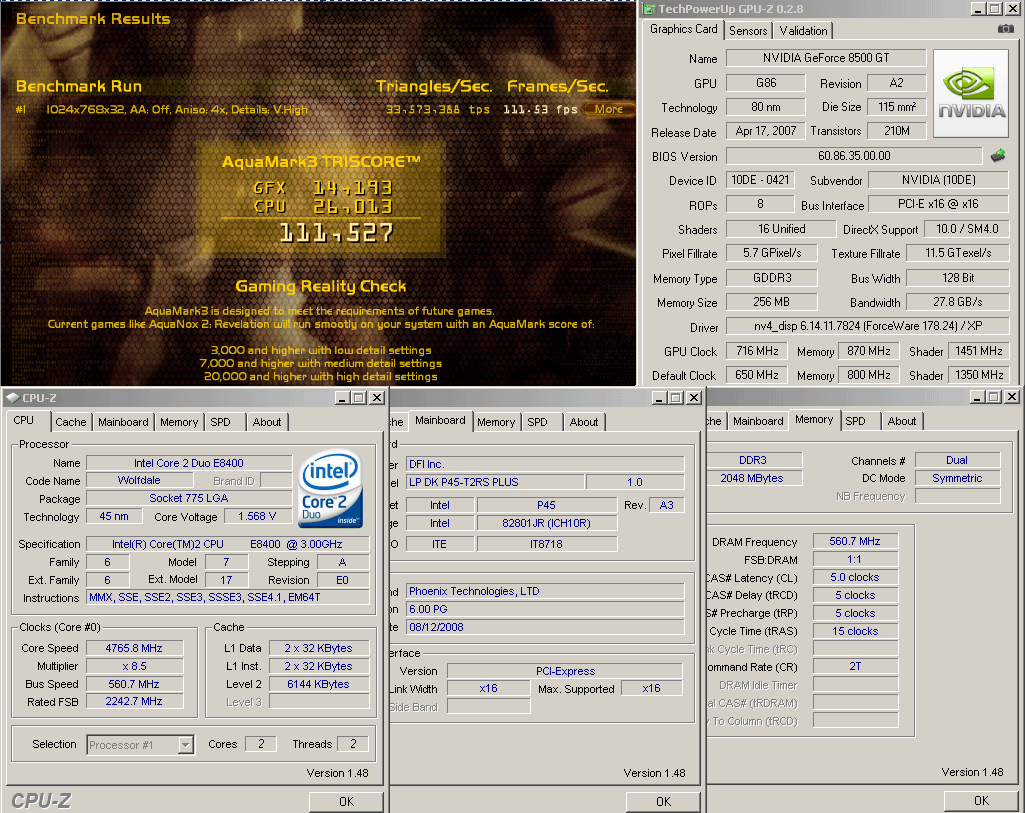Open the Memory tab in middle CPU-Z window
The image size is (1025, 813).
(x=496, y=422)
